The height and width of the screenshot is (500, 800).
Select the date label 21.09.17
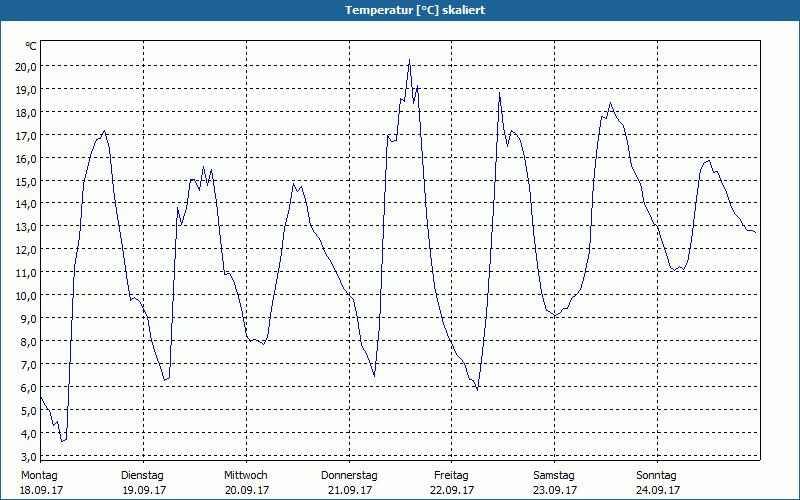(x=349, y=490)
